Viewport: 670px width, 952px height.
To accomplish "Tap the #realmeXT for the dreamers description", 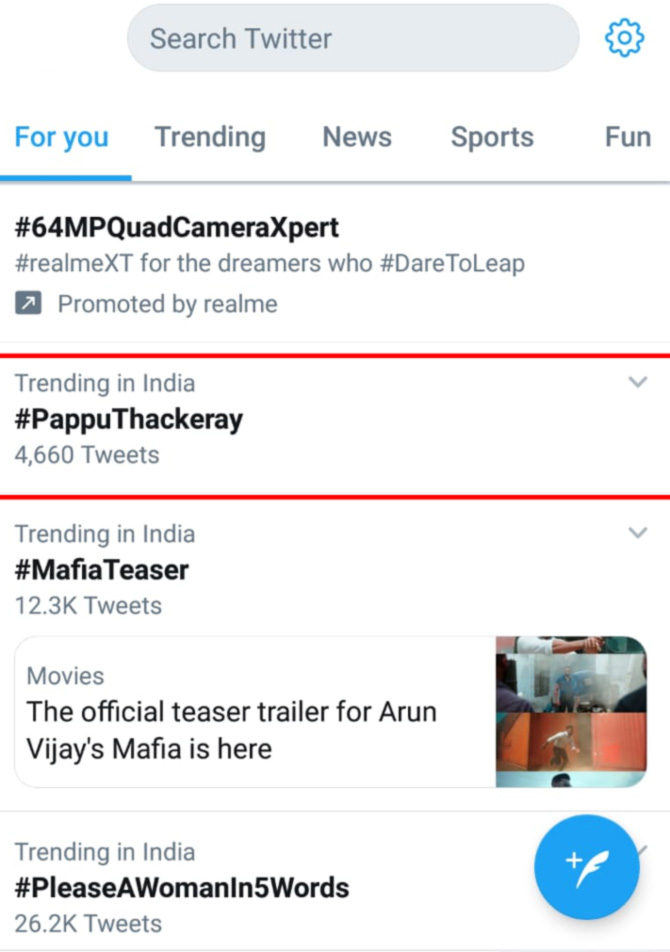I will pos(270,264).
